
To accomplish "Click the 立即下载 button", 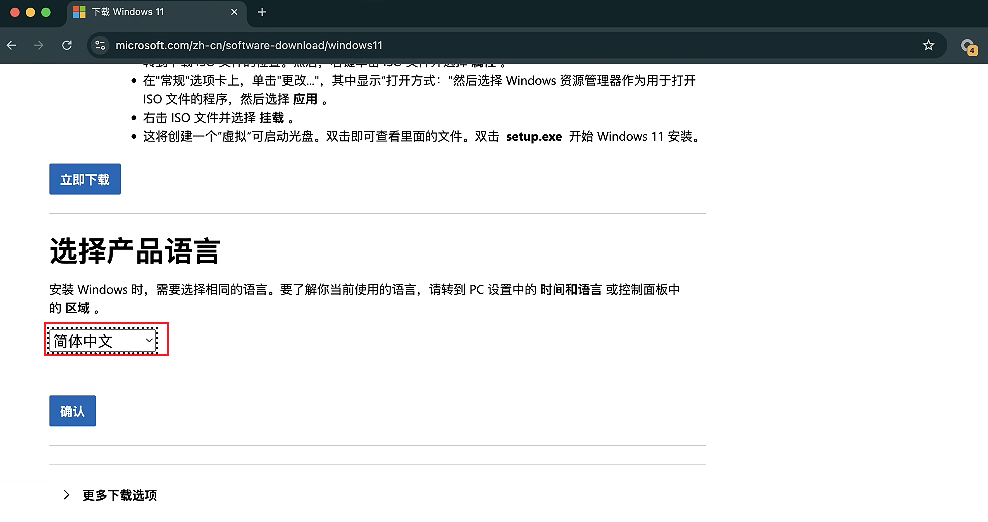I will point(85,180).
